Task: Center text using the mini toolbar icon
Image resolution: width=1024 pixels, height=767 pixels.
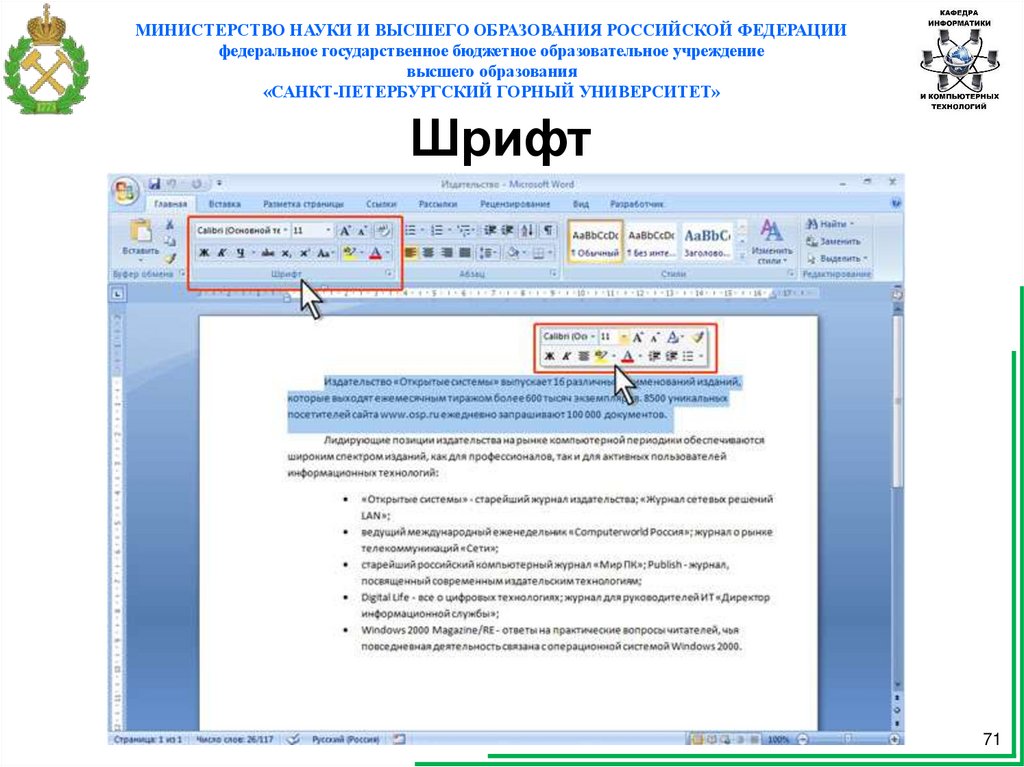Action: coord(583,356)
